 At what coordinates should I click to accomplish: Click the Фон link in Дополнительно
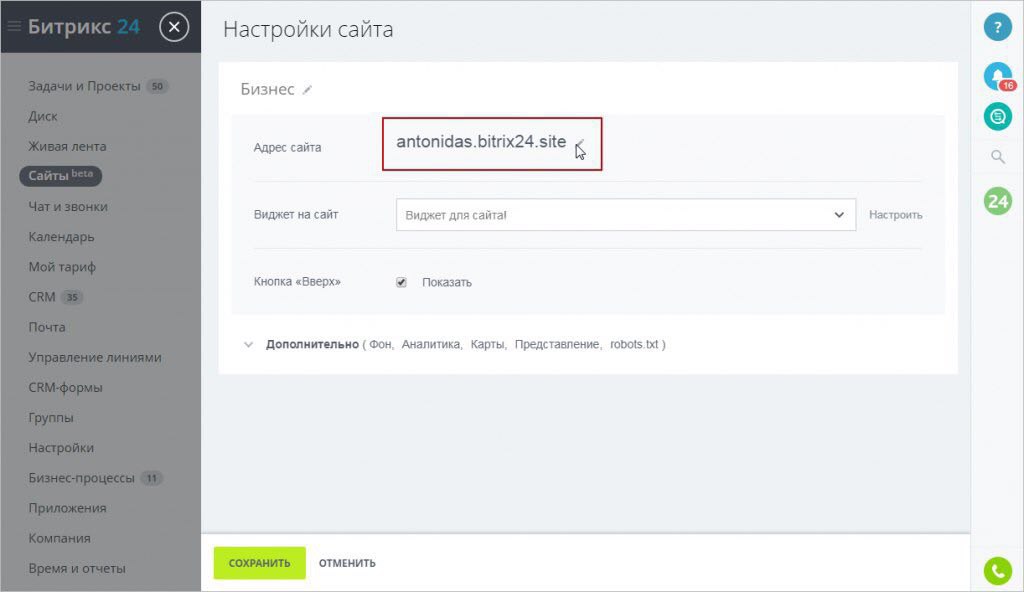[381, 344]
